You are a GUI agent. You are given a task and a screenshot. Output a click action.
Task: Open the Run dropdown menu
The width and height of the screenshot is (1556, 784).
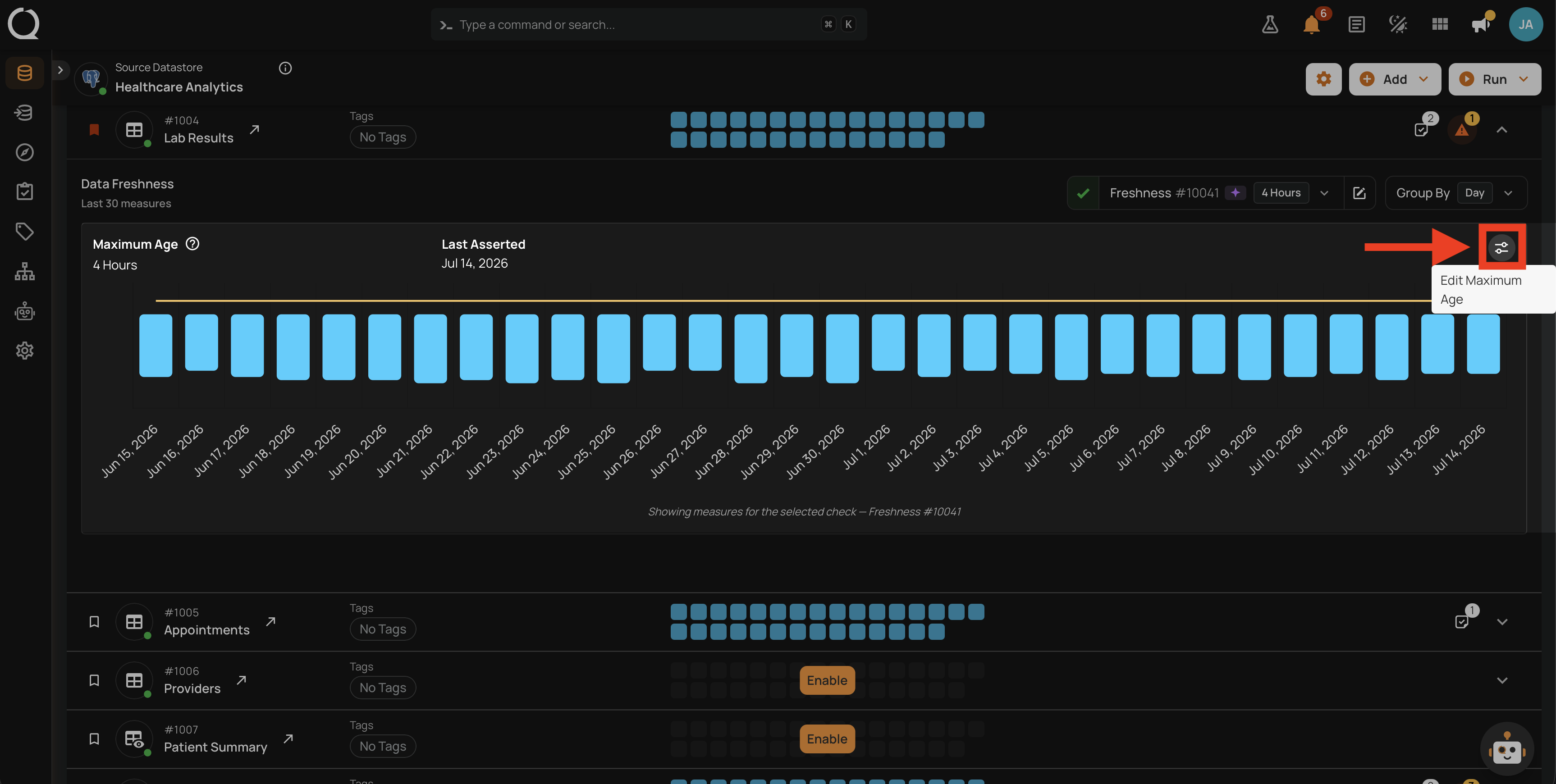[x=1494, y=79]
